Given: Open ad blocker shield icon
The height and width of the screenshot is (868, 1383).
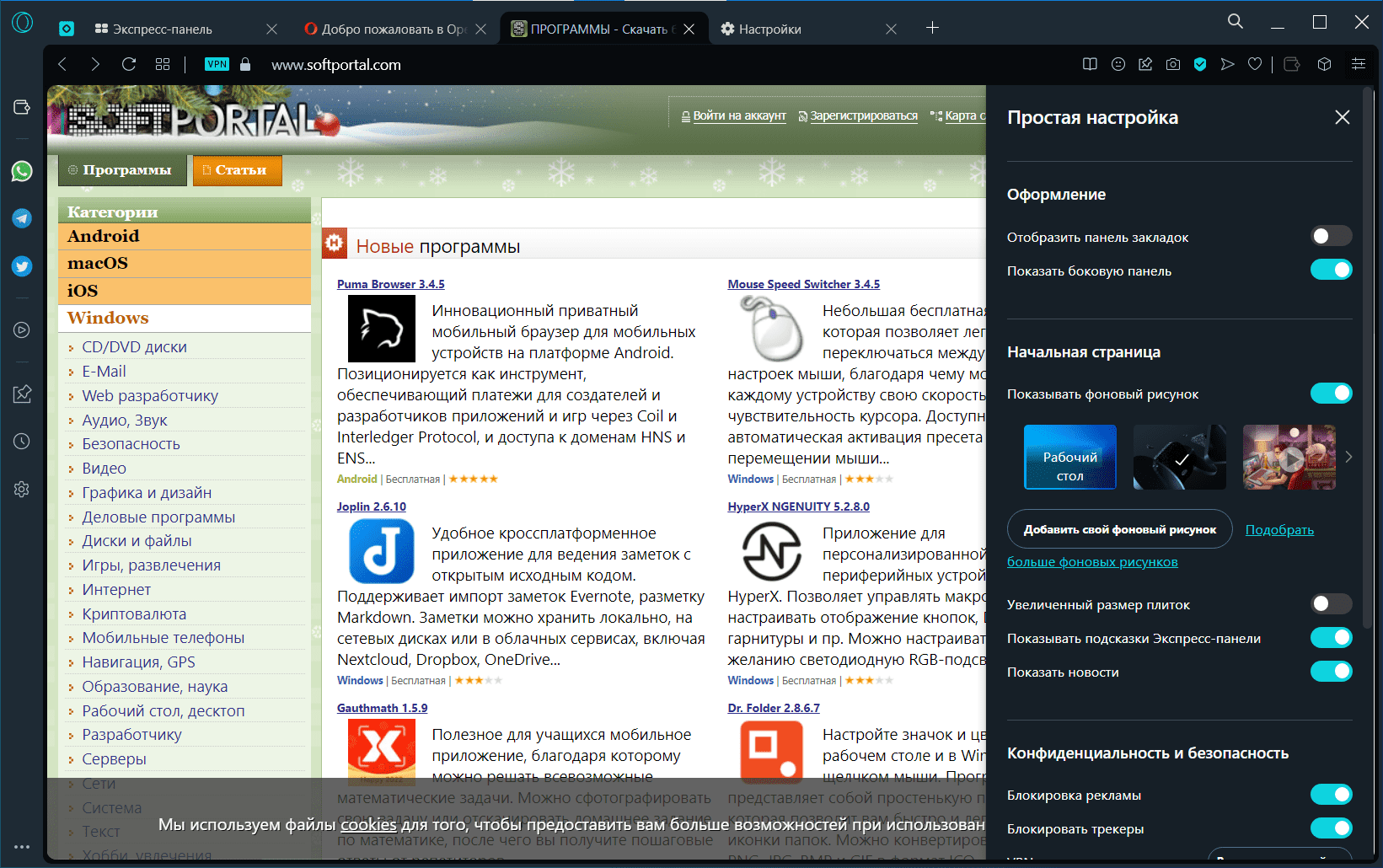Looking at the screenshot, I should point(1200,64).
